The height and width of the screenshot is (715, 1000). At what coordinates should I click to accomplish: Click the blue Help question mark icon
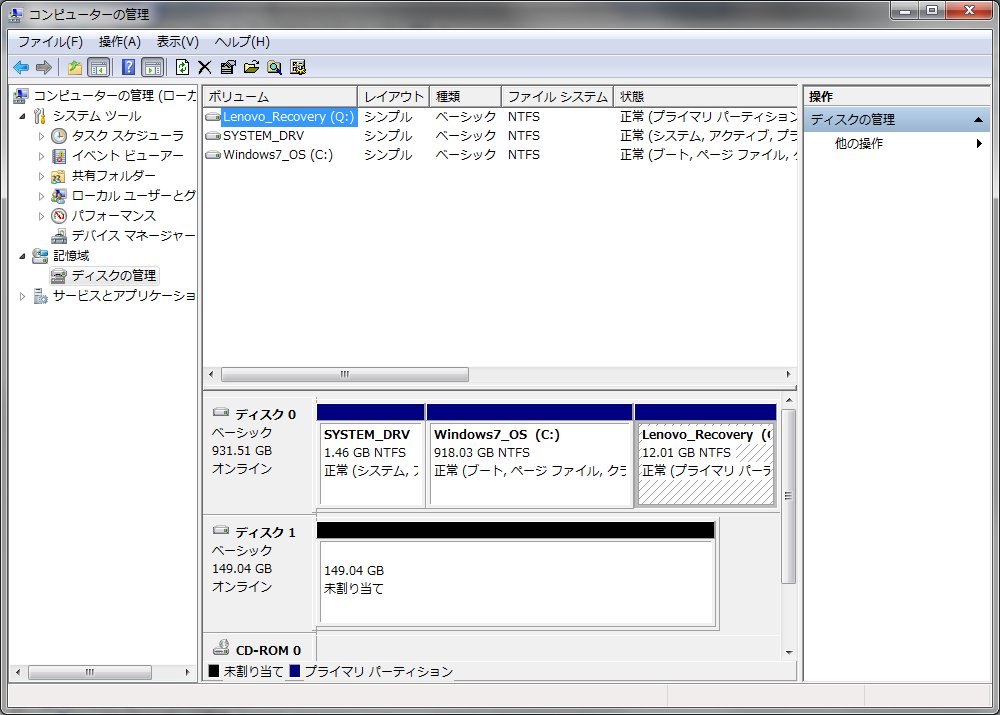pyautogui.click(x=128, y=67)
